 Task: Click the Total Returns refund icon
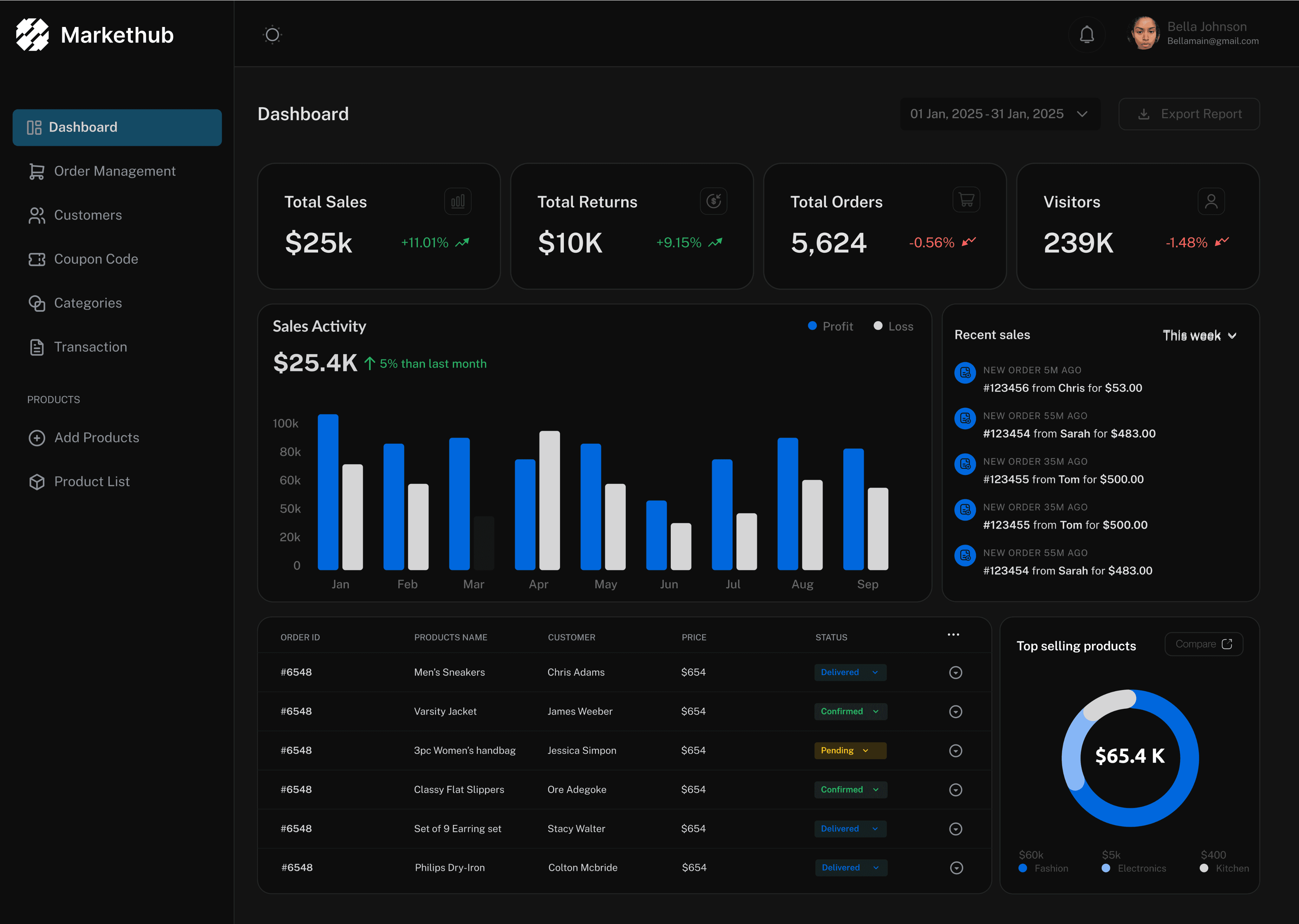[714, 201]
